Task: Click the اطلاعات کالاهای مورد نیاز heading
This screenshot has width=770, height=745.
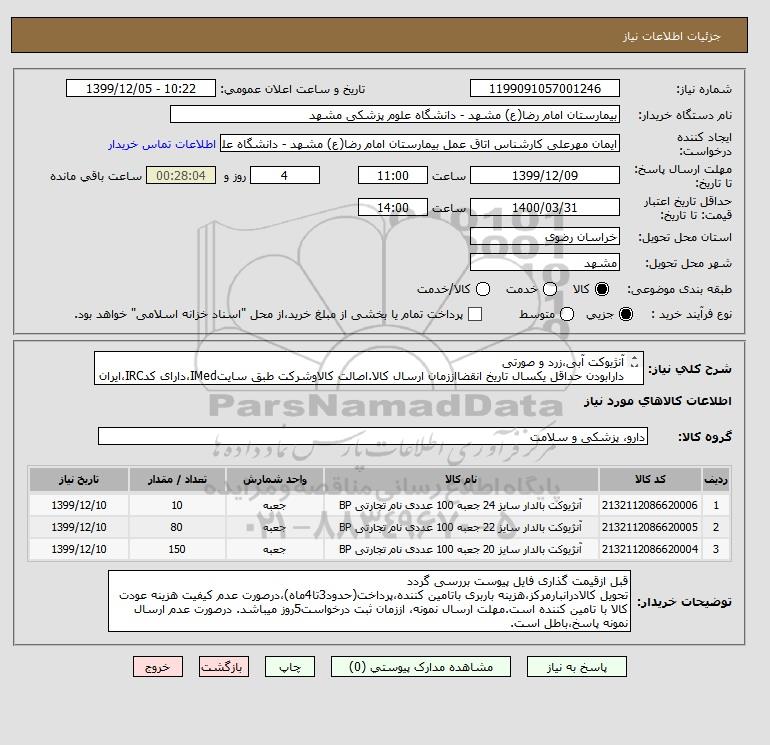Action: (658, 401)
